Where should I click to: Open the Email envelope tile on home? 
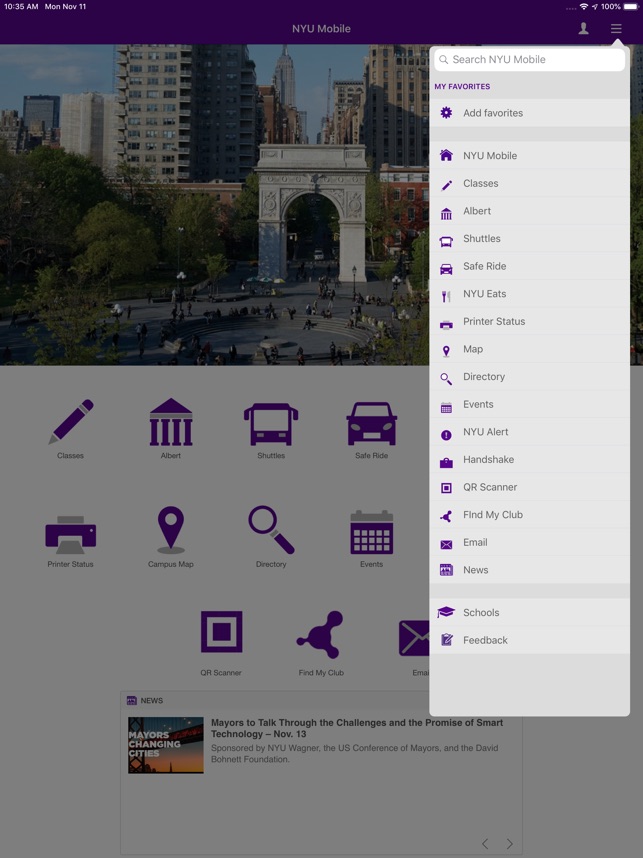click(x=415, y=647)
